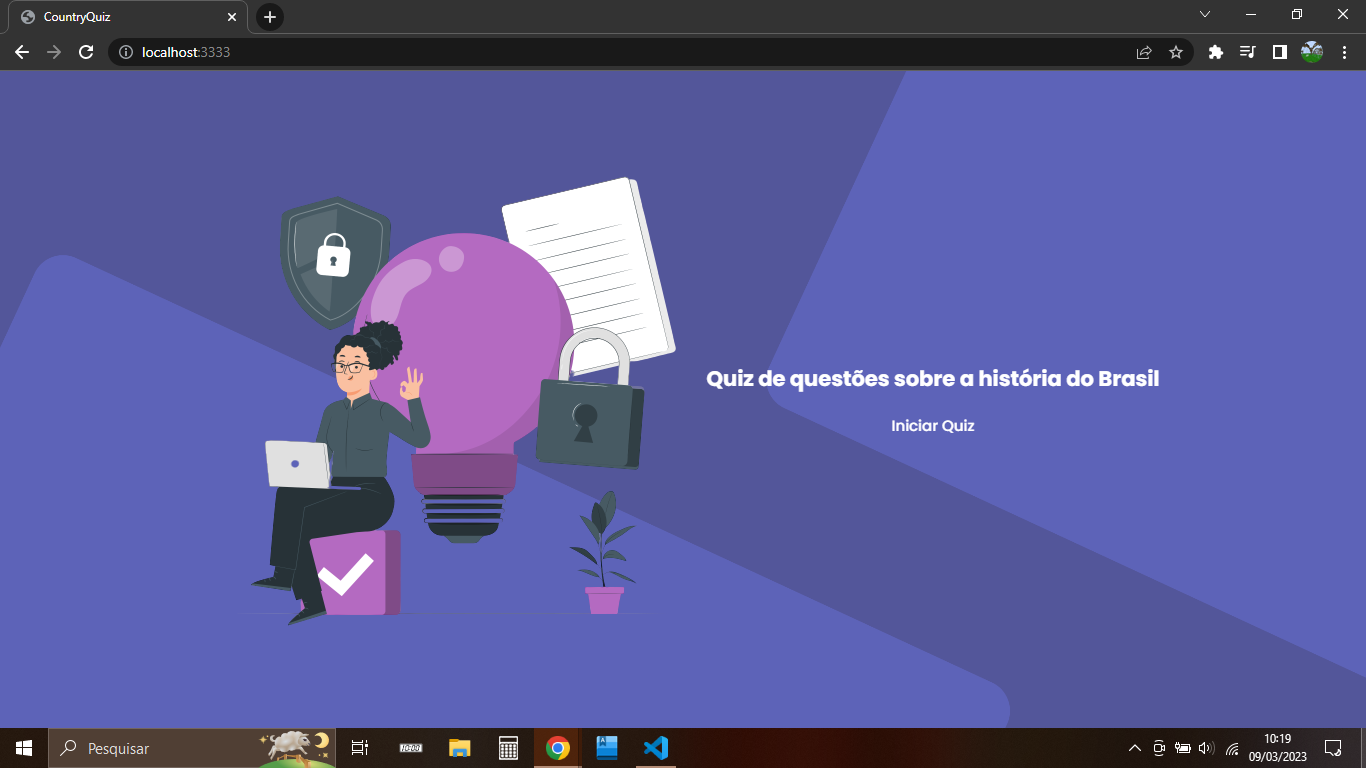Click the volume icon in the system tray
1366x768 pixels.
coord(1207,747)
